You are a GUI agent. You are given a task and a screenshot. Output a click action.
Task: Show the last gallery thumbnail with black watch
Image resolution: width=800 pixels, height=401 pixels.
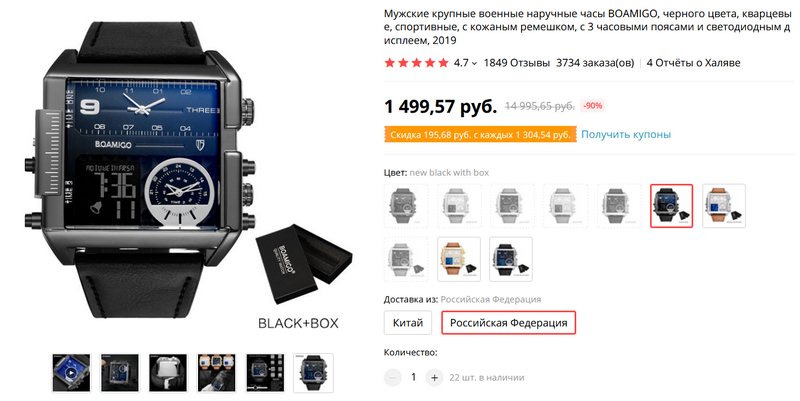click(x=313, y=373)
